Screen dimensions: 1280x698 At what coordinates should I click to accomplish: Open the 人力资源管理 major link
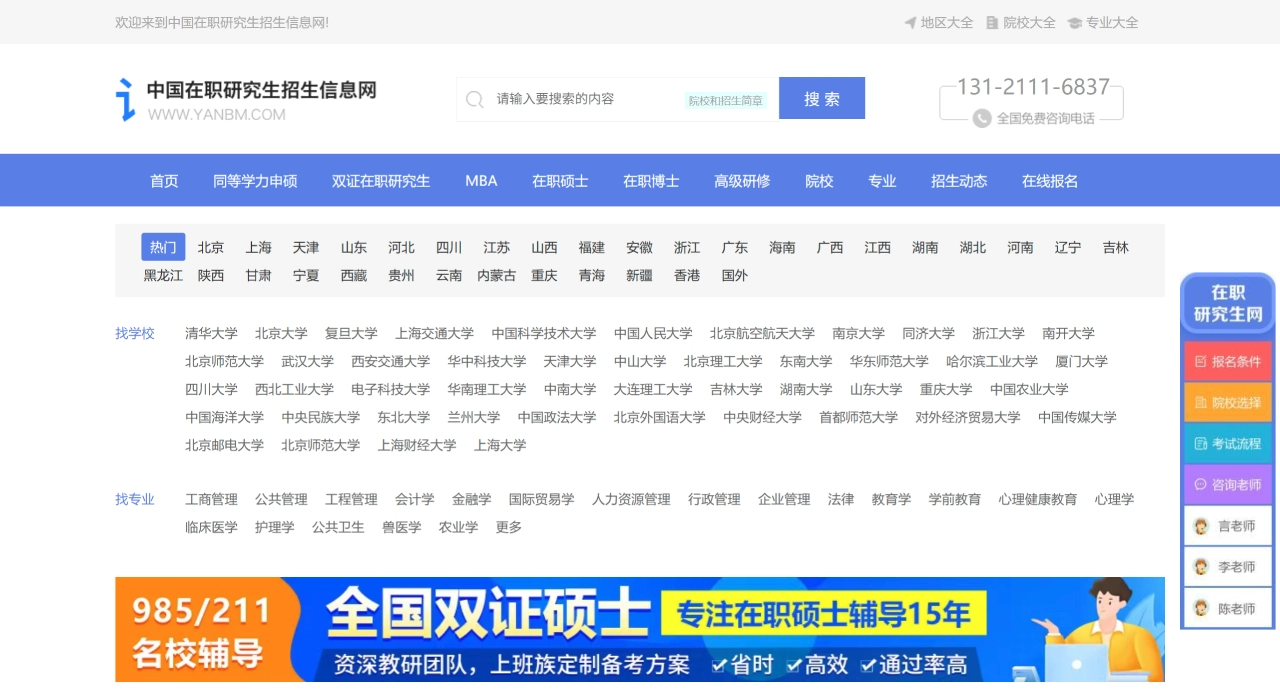[631, 499]
